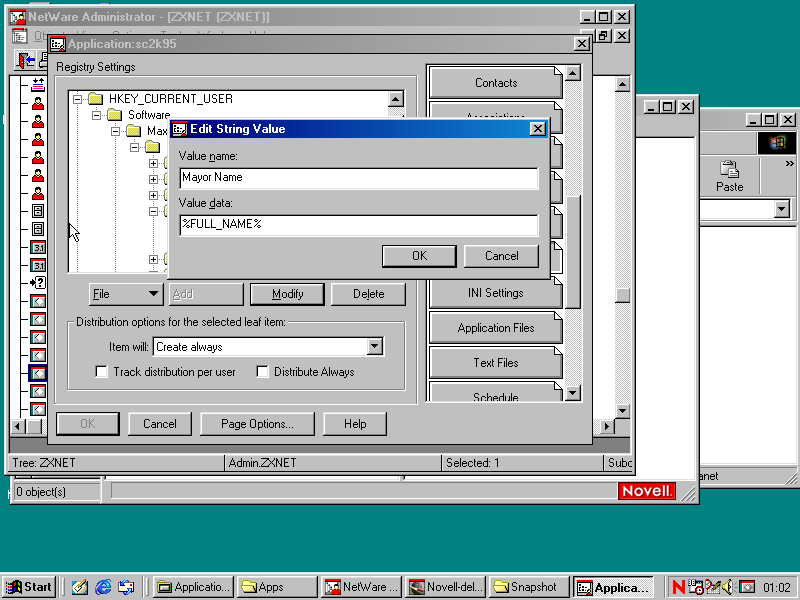
Task: Click the topmost tree icon above the user objects
Action: [x=38, y=84]
